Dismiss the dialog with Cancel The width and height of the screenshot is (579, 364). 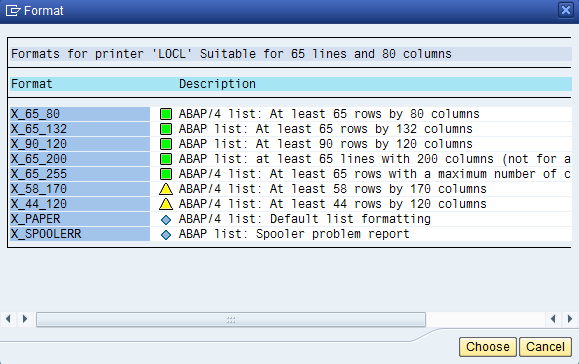[545, 347]
